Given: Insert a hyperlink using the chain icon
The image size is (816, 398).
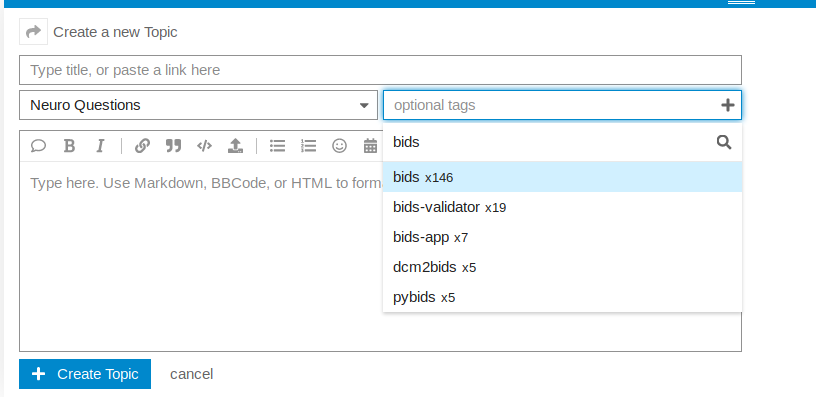Looking at the screenshot, I should tap(142, 146).
